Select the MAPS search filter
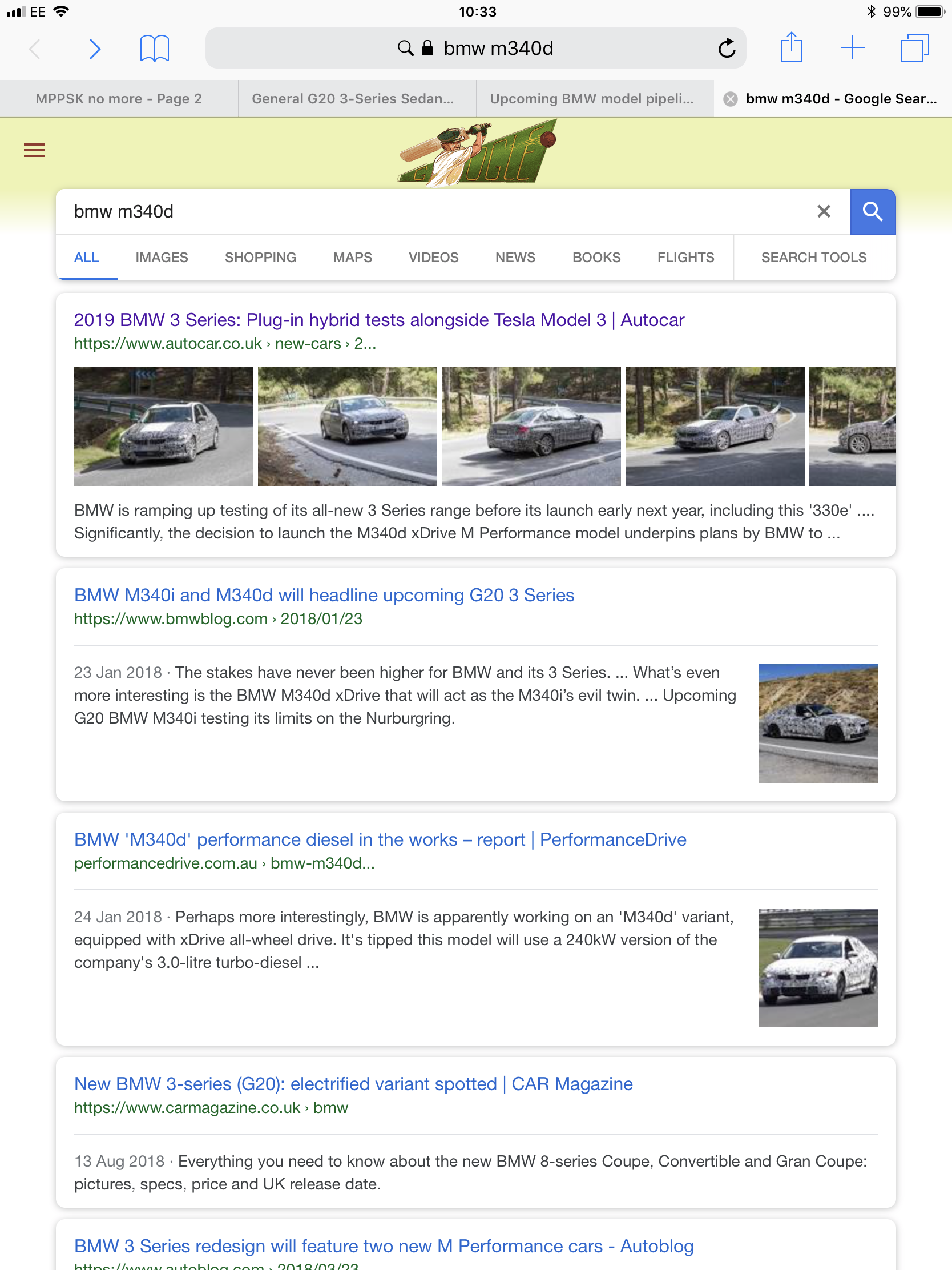Image resolution: width=952 pixels, height=1270 pixels. pyautogui.click(x=352, y=257)
